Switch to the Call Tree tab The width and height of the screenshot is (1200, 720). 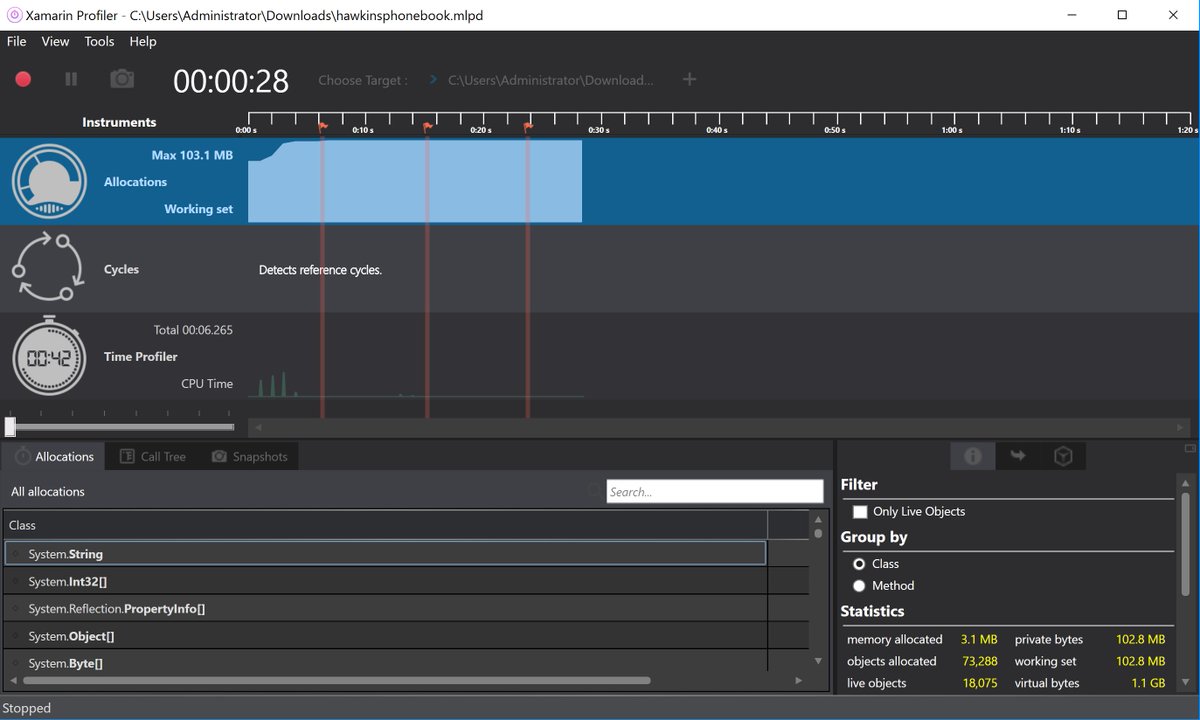point(153,457)
